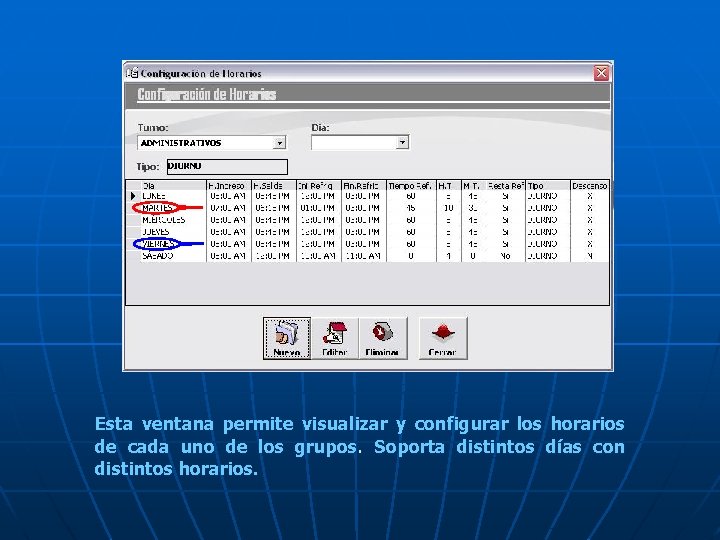Image resolution: width=720 pixels, height=540 pixels.
Task: Click the Tipo field showing DIURNO
Action: coord(227,166)
